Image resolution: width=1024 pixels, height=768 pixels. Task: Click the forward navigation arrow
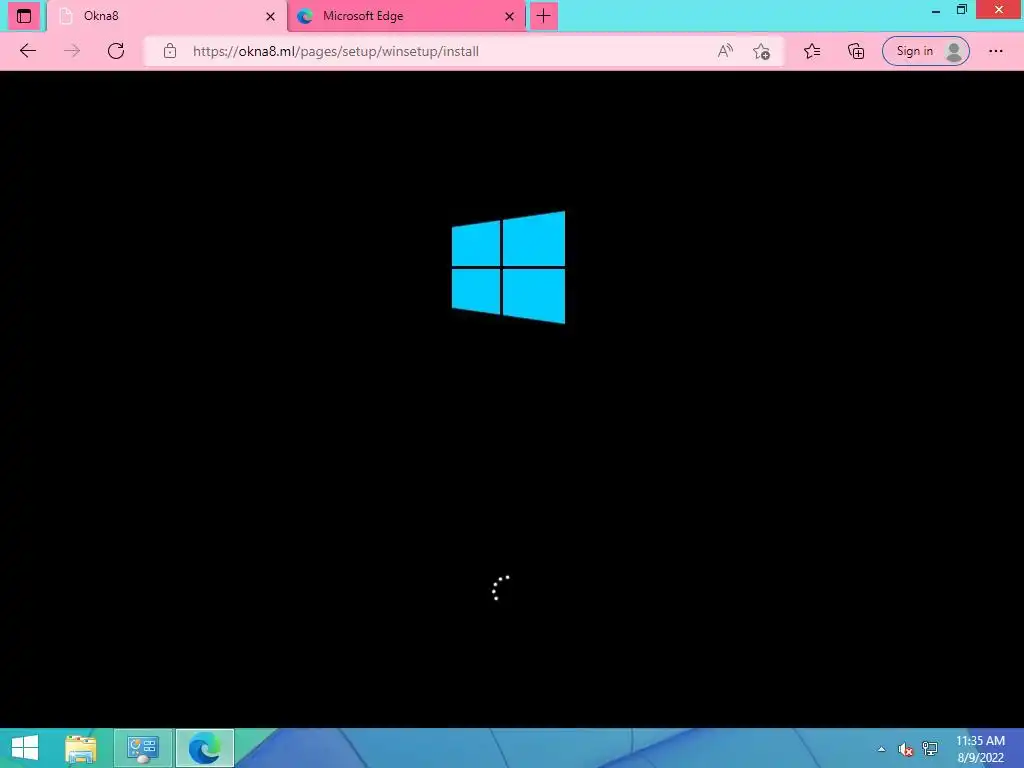click(x=72, y=51)
